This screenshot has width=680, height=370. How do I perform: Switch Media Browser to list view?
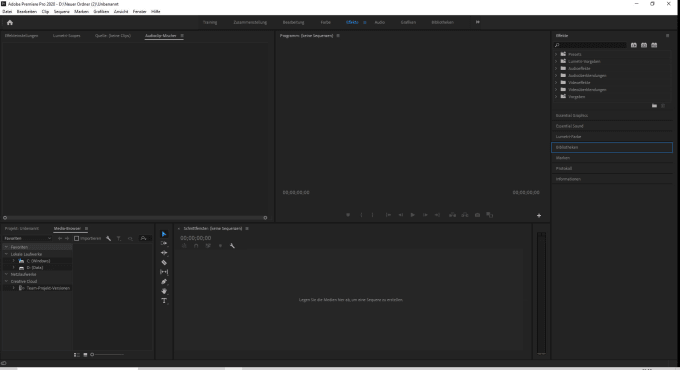pyautogui.click(x=77, y=355)
